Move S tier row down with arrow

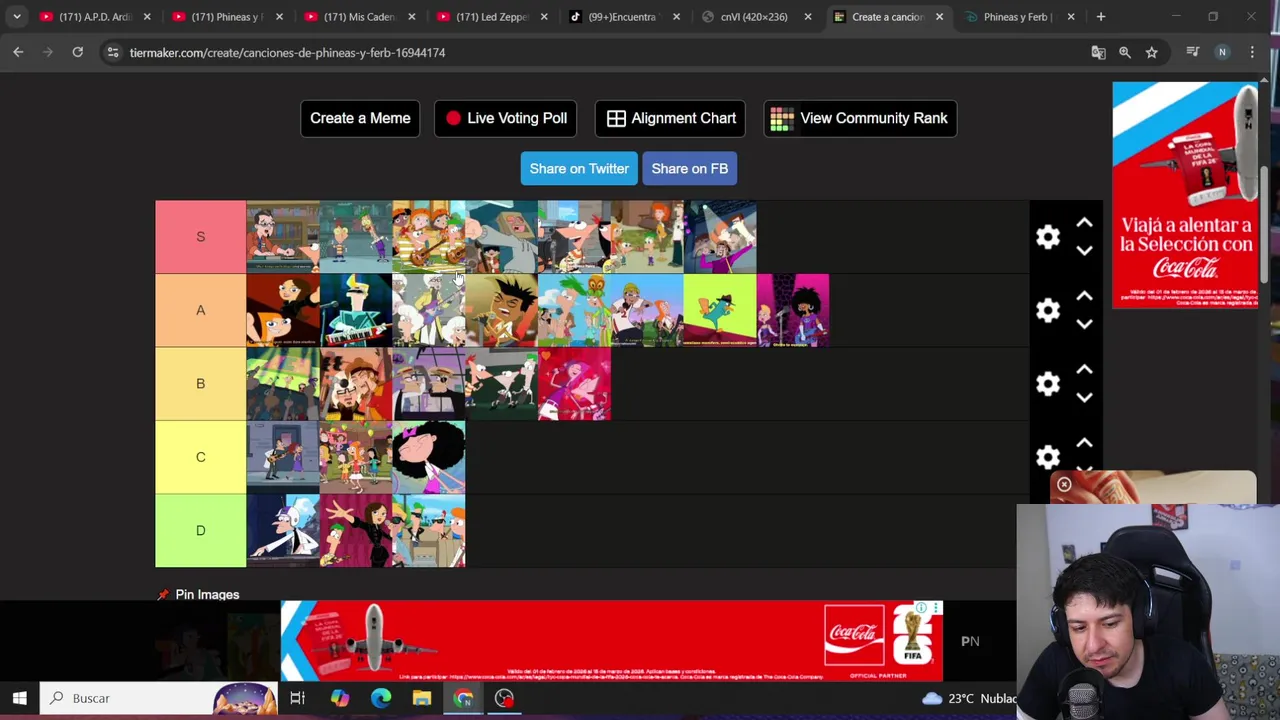coord(1084,251)
